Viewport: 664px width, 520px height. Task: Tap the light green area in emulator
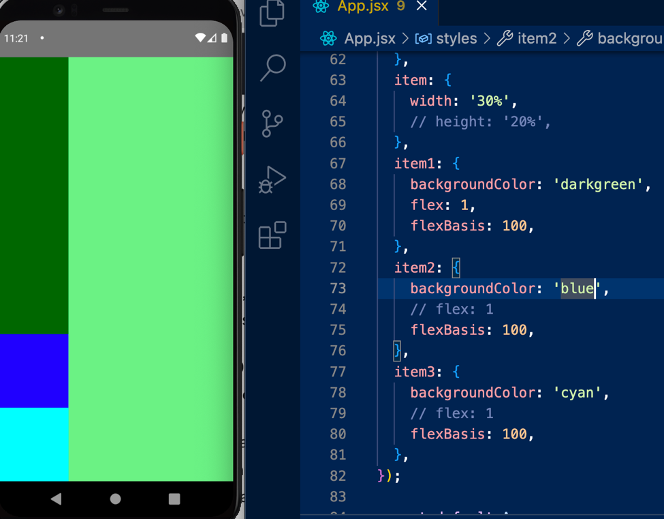(x=151, y=269)
